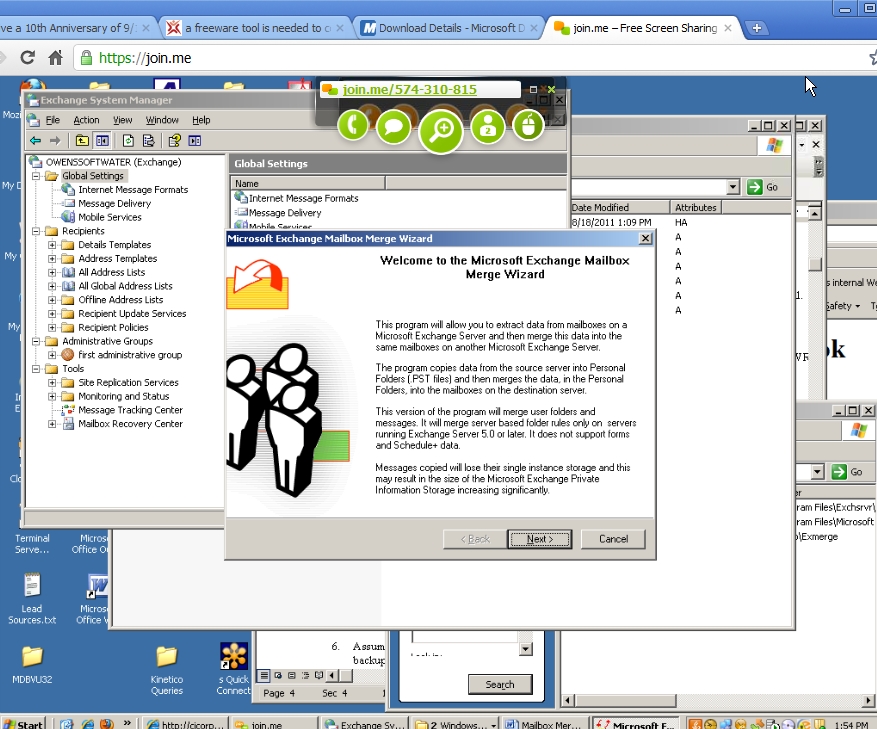Open the Action menu
877x729 pixels.
(86, 120)
